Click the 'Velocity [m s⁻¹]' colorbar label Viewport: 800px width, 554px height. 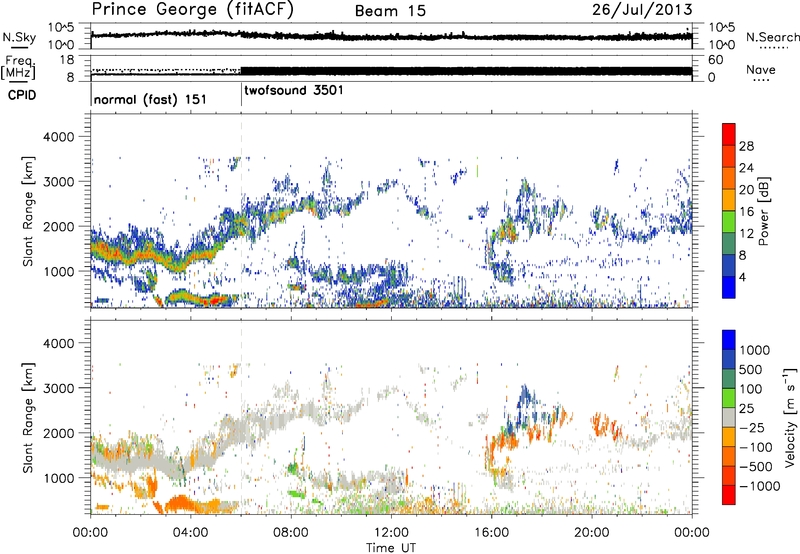coord(790,417)
